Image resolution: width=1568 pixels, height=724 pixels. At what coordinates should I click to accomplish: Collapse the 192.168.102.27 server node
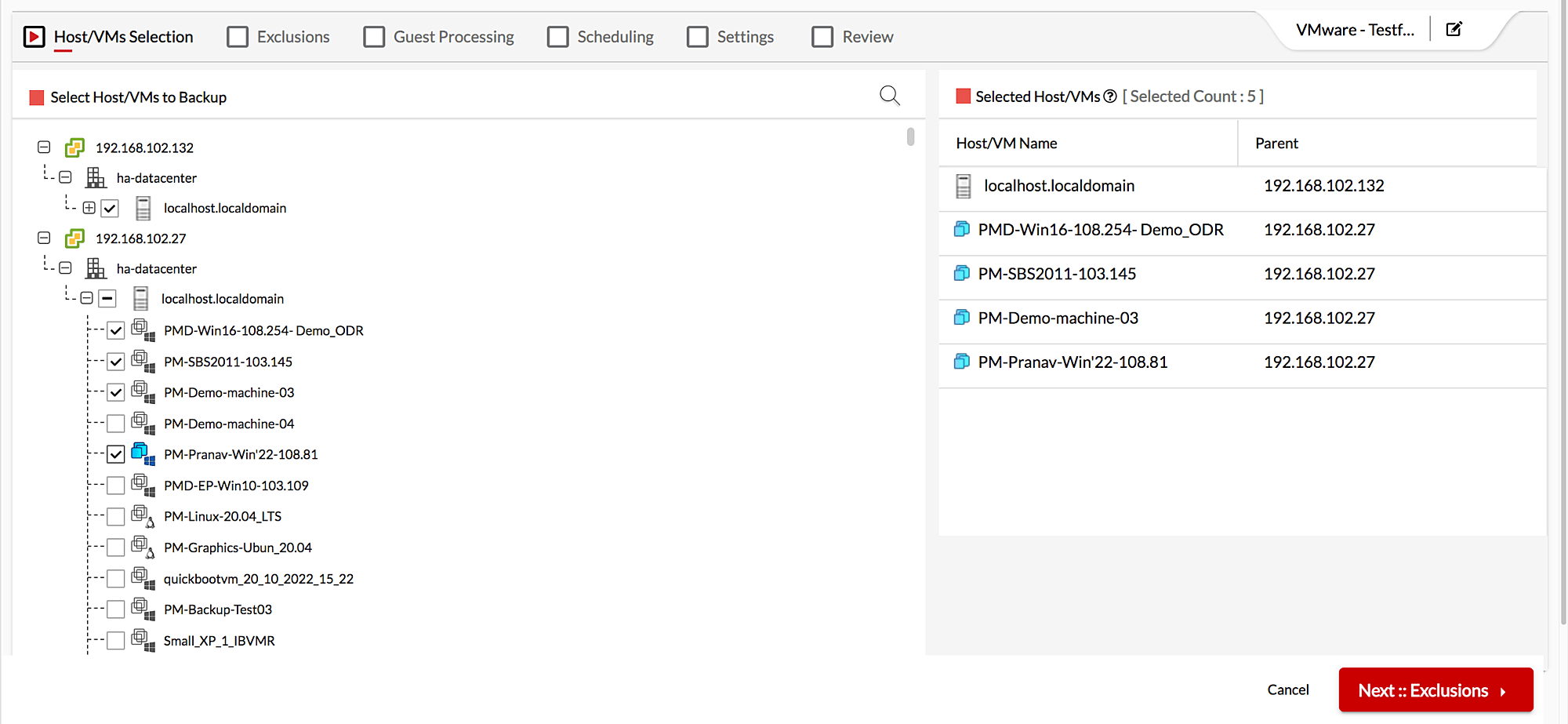(x=44, y=238)
